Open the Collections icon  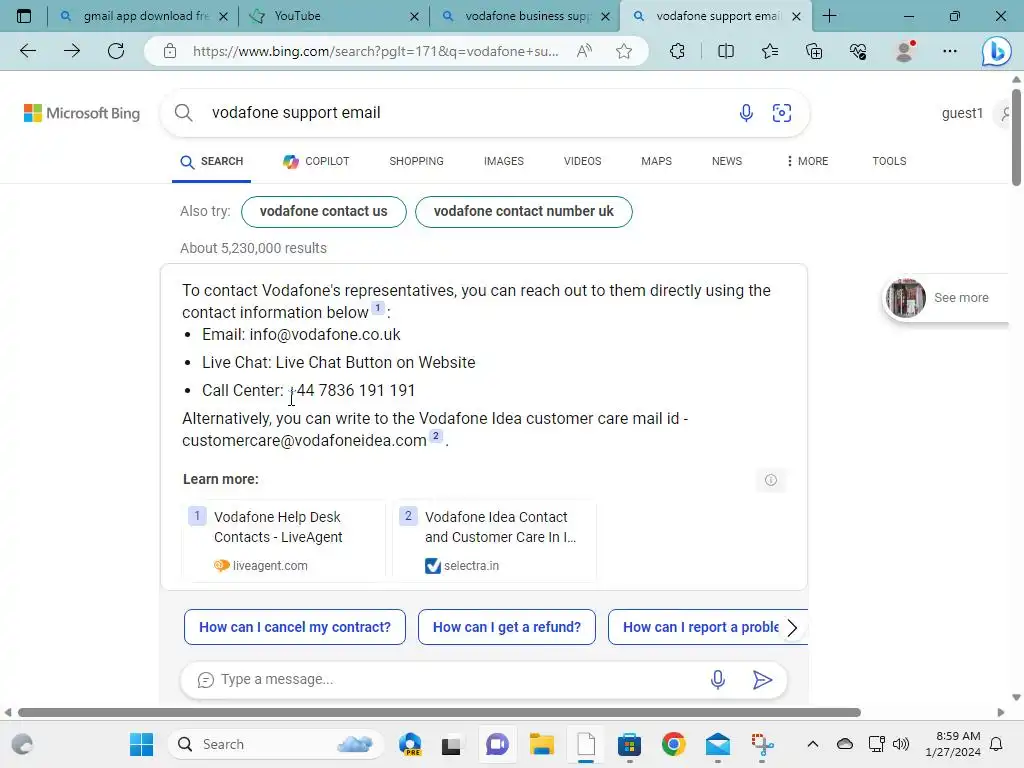[x=814, y=51]
